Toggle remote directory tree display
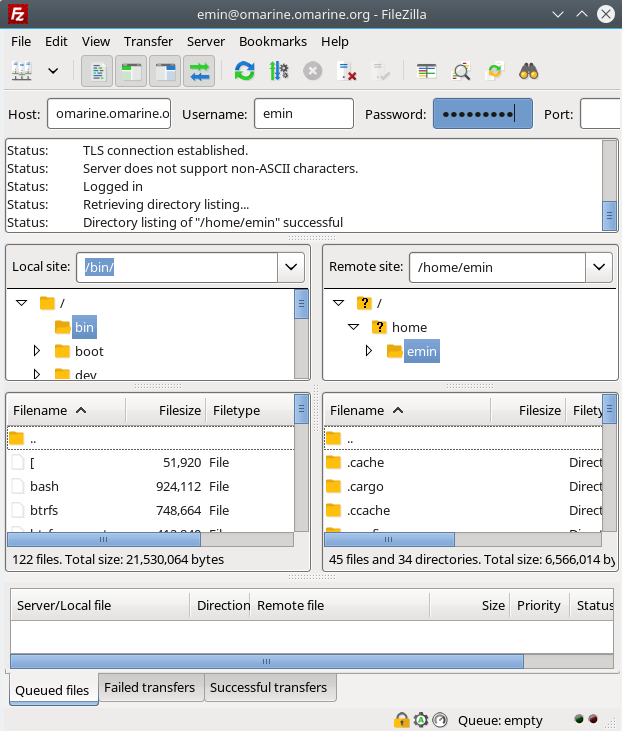Viewport: 622px width, 731px height. click(165, 71)
